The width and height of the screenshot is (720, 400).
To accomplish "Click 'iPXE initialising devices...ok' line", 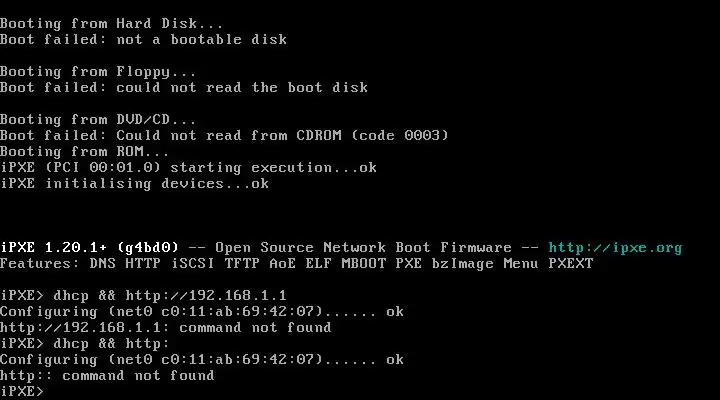I will point(134,184).
